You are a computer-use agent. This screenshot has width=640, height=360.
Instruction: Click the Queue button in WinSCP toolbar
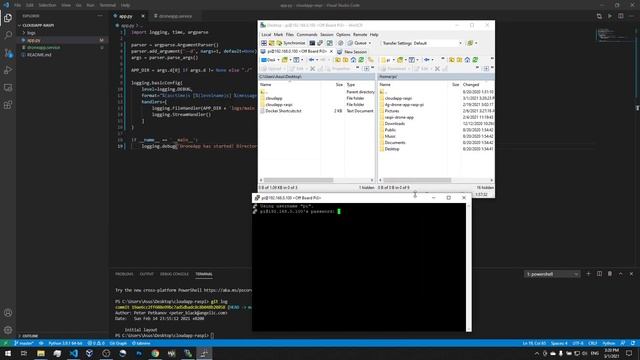click(357, 43)
